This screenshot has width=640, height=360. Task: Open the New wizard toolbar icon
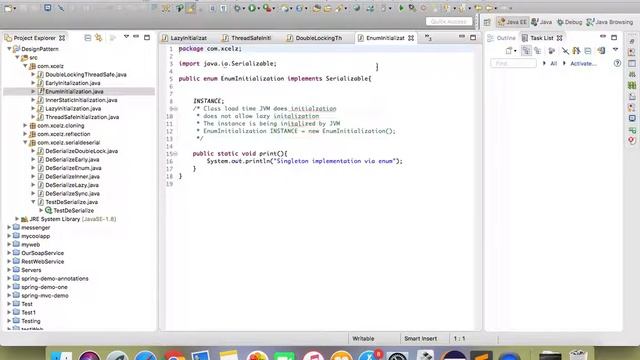point(8,8)
